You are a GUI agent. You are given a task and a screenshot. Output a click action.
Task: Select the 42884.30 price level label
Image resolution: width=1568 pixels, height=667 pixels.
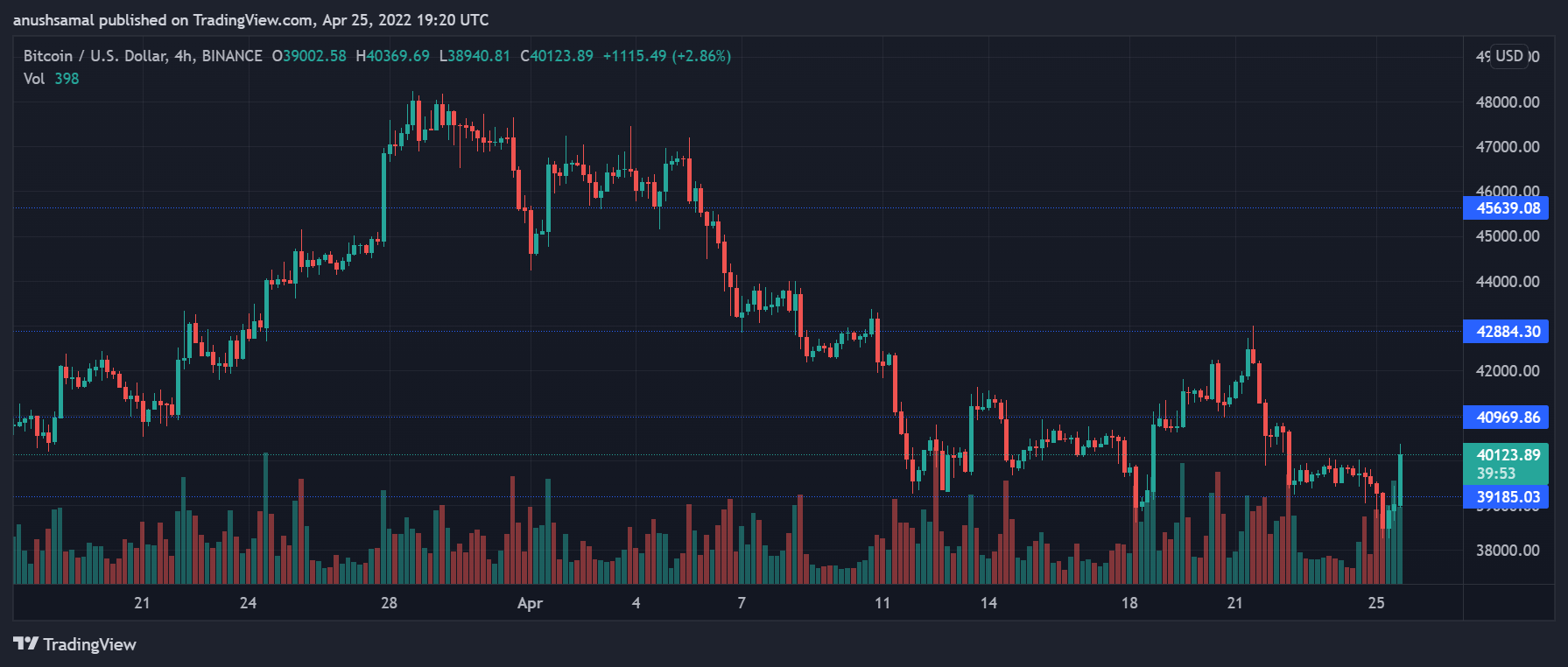tap(1507, 332)
